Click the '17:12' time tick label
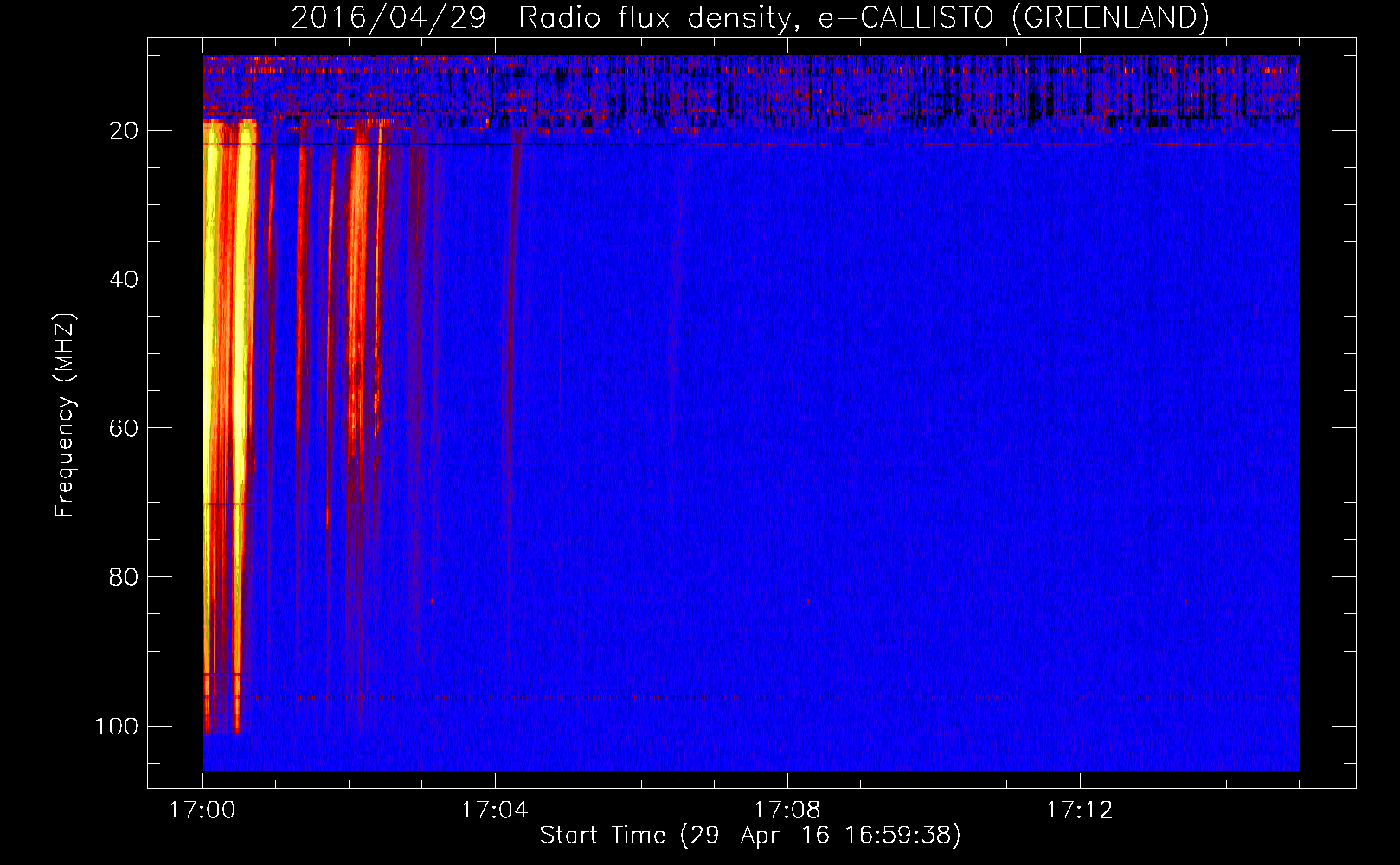This screenshot has width=1400, height=865. 1079,811
